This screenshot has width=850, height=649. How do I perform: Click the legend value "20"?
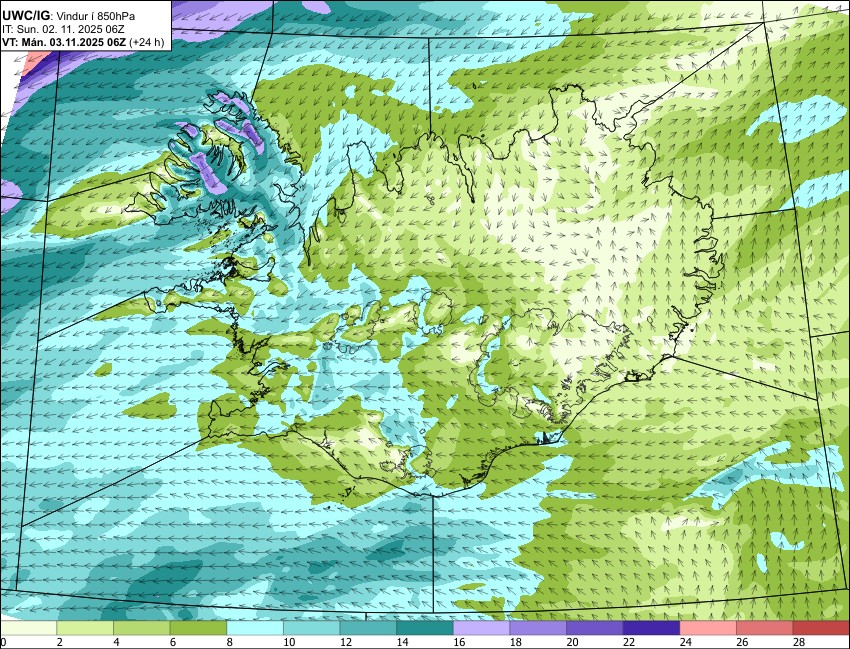(x=572, y=642)
